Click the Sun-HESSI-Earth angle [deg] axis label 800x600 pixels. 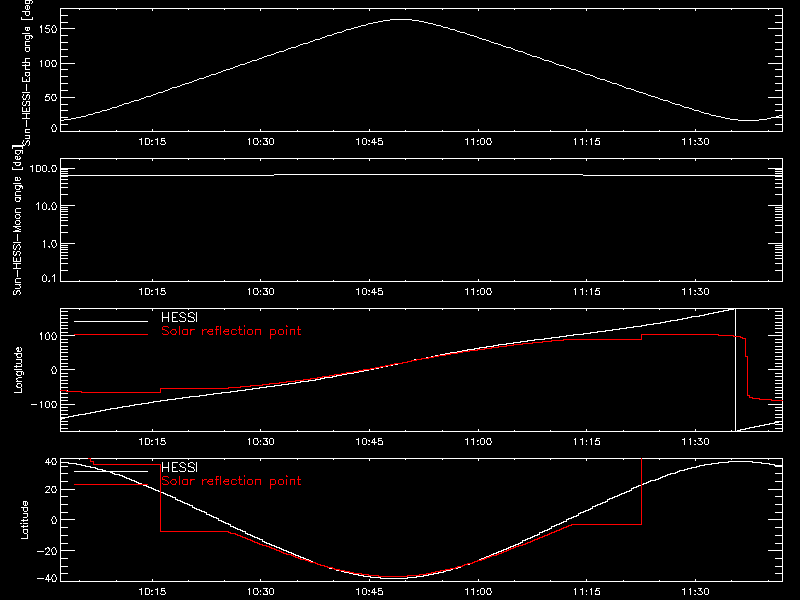(27, 73)
